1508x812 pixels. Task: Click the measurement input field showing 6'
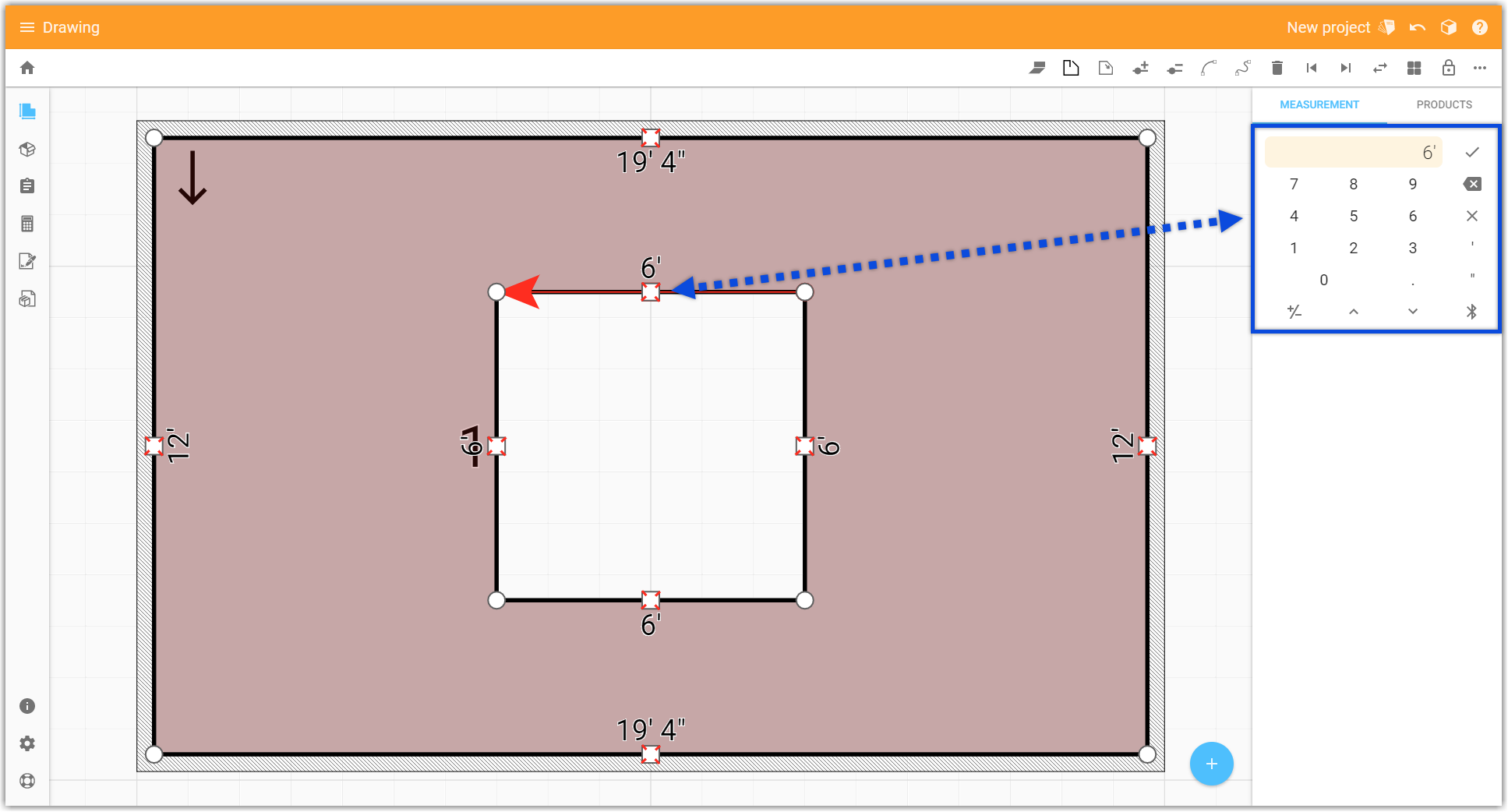pos(1354,152)
